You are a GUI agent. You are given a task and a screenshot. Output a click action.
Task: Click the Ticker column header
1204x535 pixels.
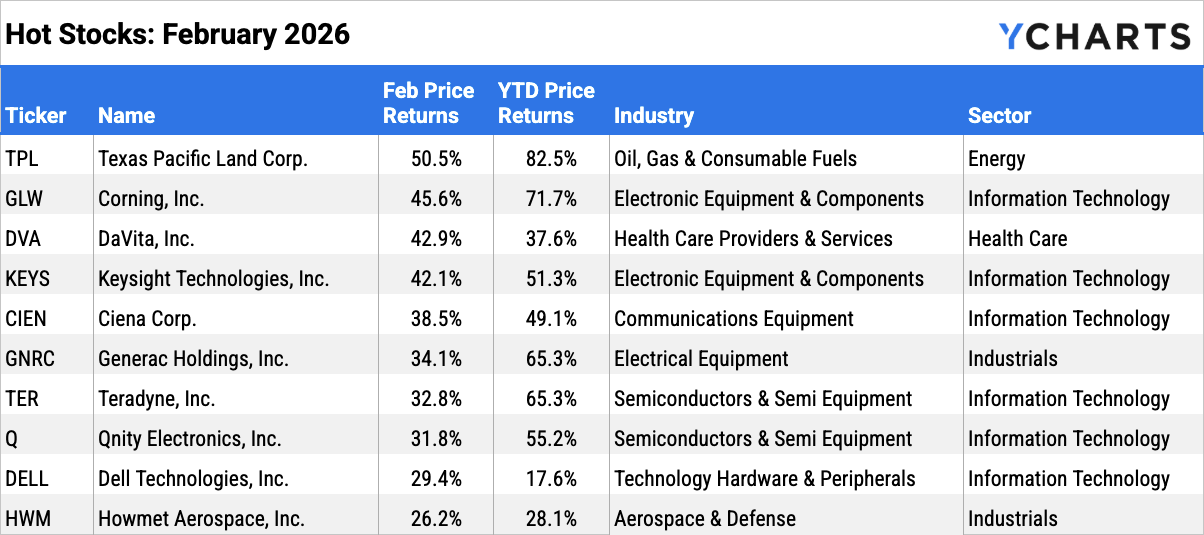(36, 116)
